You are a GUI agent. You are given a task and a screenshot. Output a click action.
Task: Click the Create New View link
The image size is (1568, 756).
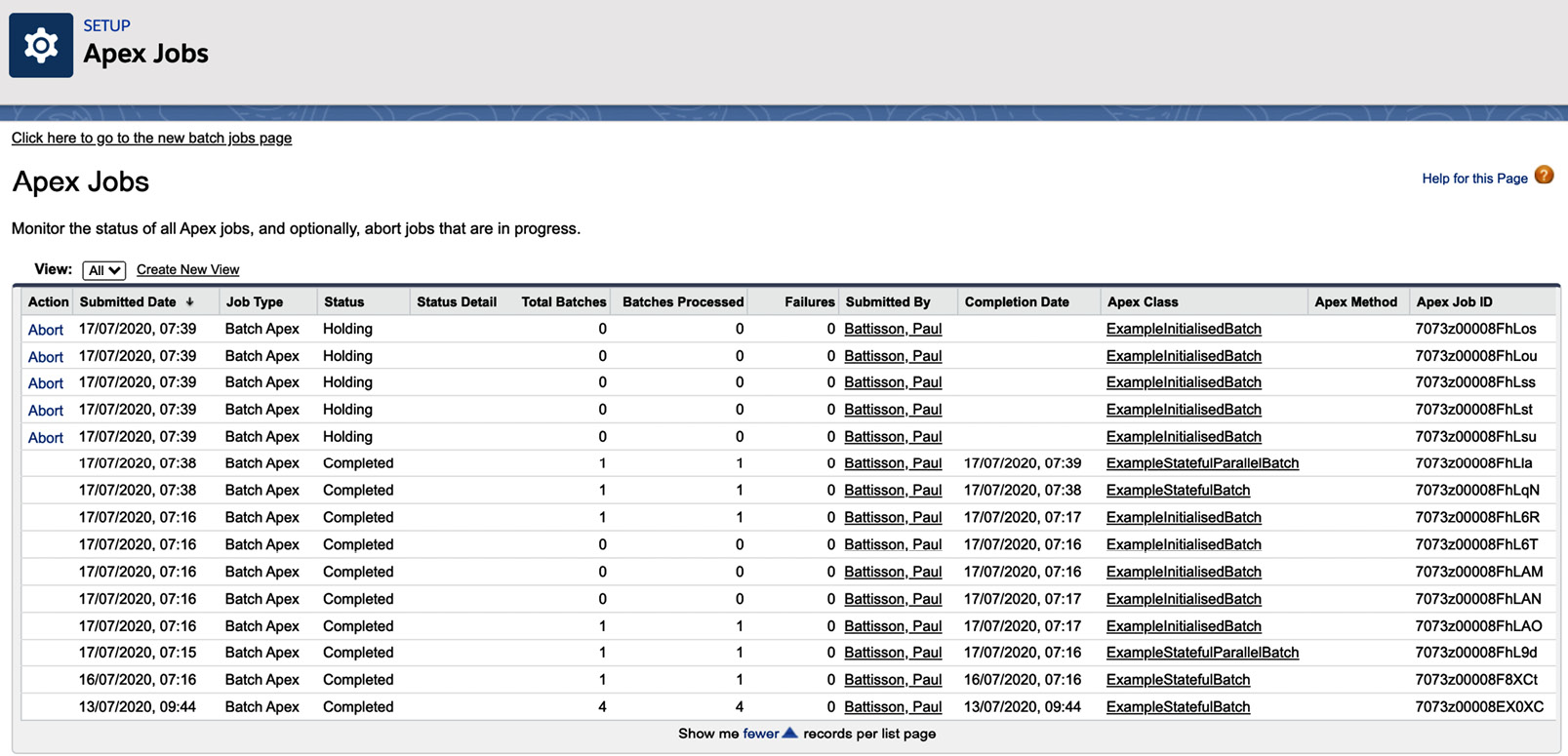coord(187,269)
